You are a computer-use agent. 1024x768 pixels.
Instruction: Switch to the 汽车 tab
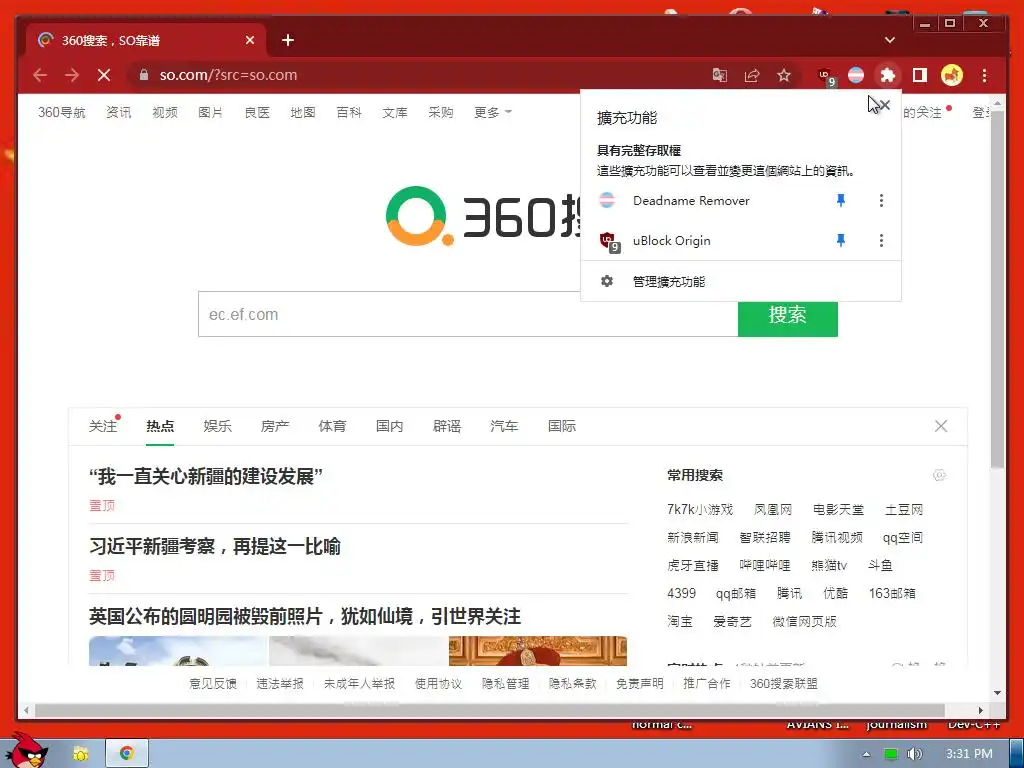[x=504, y=426]
